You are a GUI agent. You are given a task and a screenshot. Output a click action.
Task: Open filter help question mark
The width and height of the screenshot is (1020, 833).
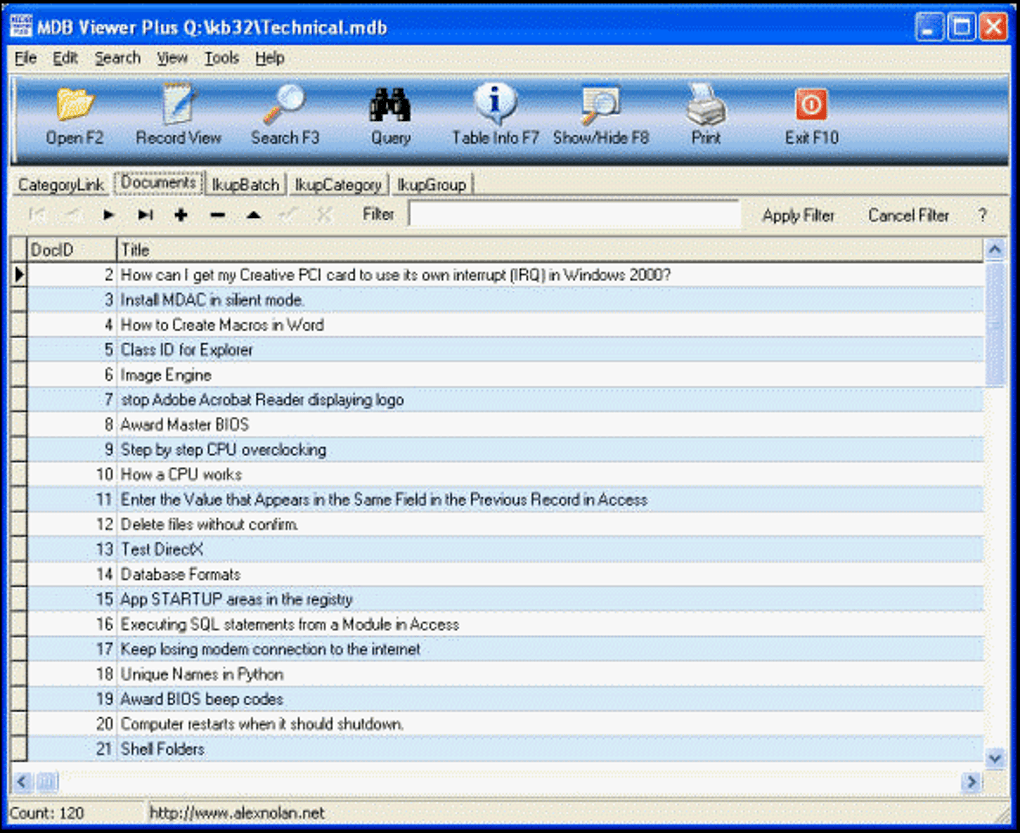(x=982, y=215)
